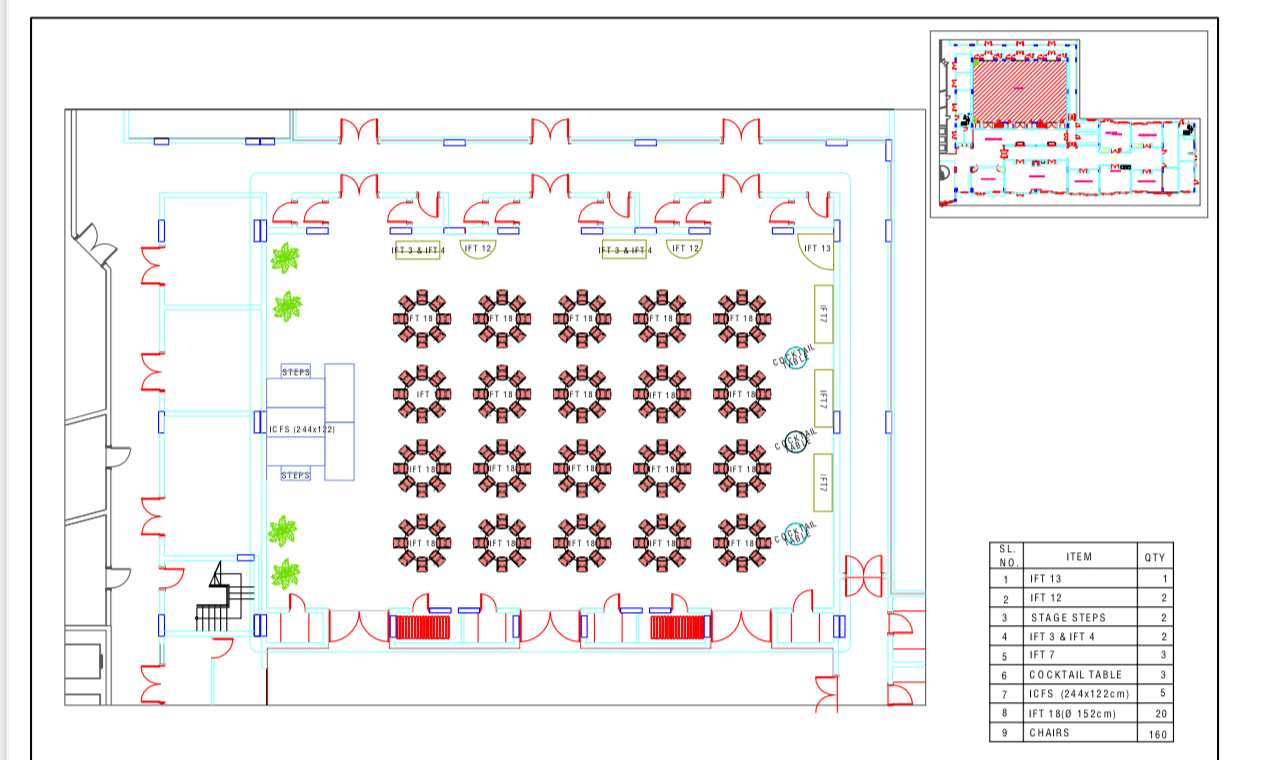
Task: Select the CHAIRS row in legend table
Action: pos(1080,732)
